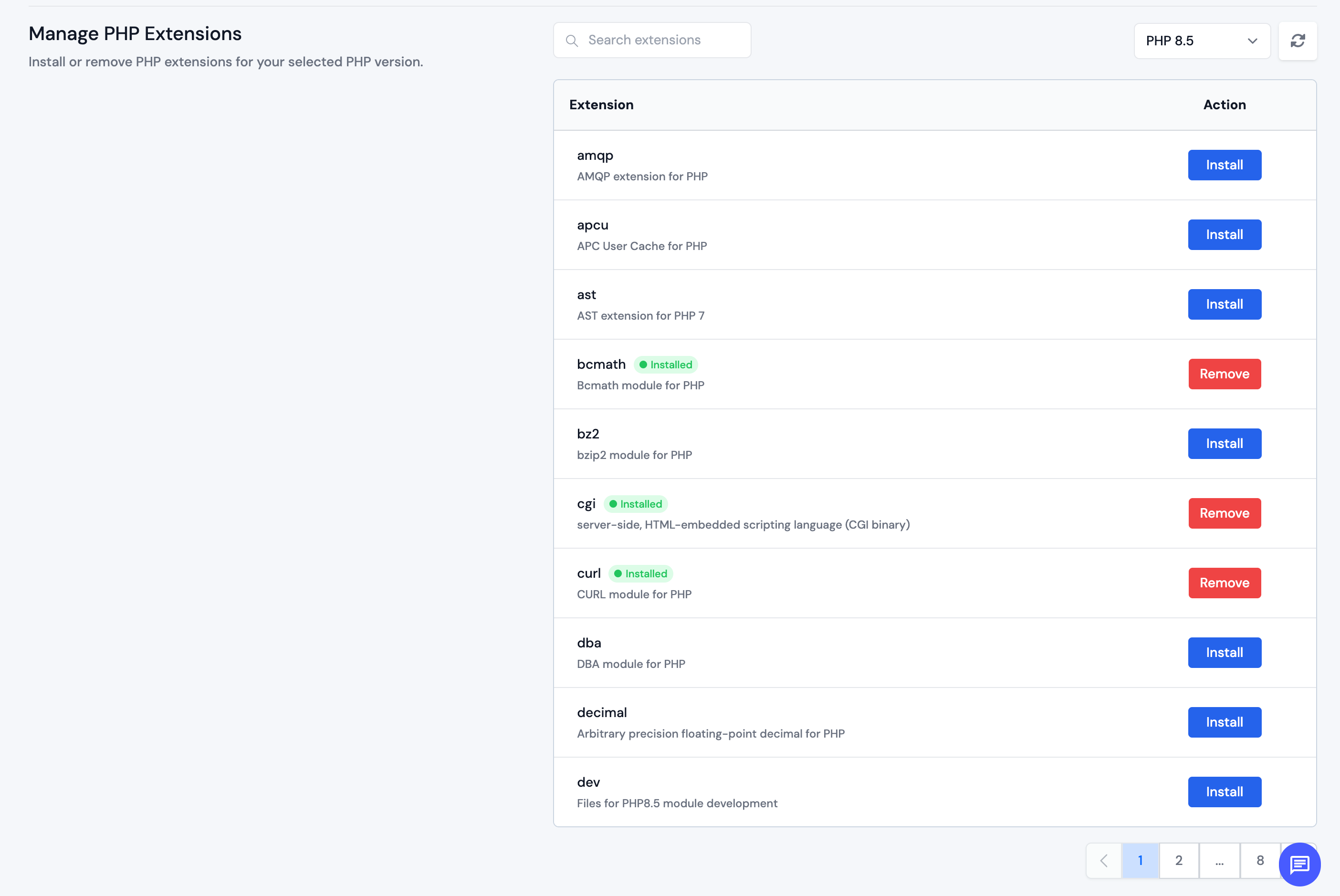Open the PHP version dropdown
Screen dimensions: 1340x896
[x=1202, y=41]
